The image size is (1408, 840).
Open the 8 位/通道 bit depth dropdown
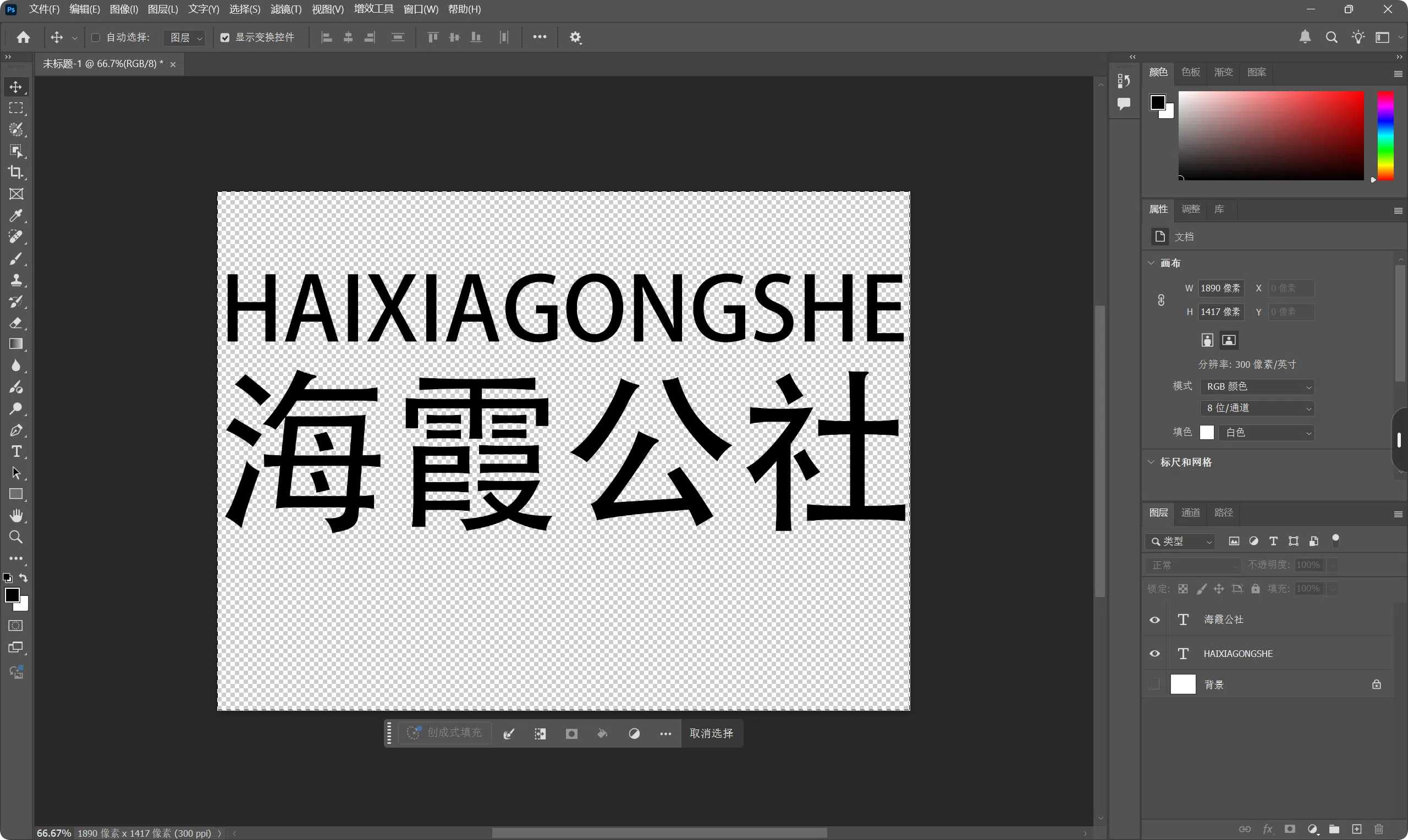[1257, 408]
